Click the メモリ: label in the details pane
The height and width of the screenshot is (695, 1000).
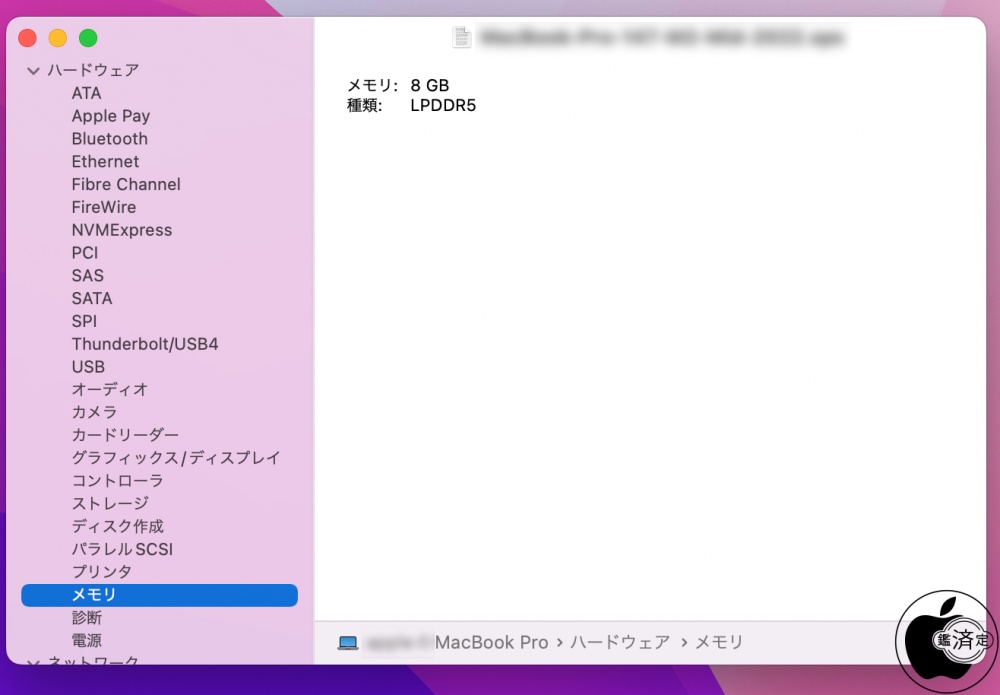[x=372, y=85]
